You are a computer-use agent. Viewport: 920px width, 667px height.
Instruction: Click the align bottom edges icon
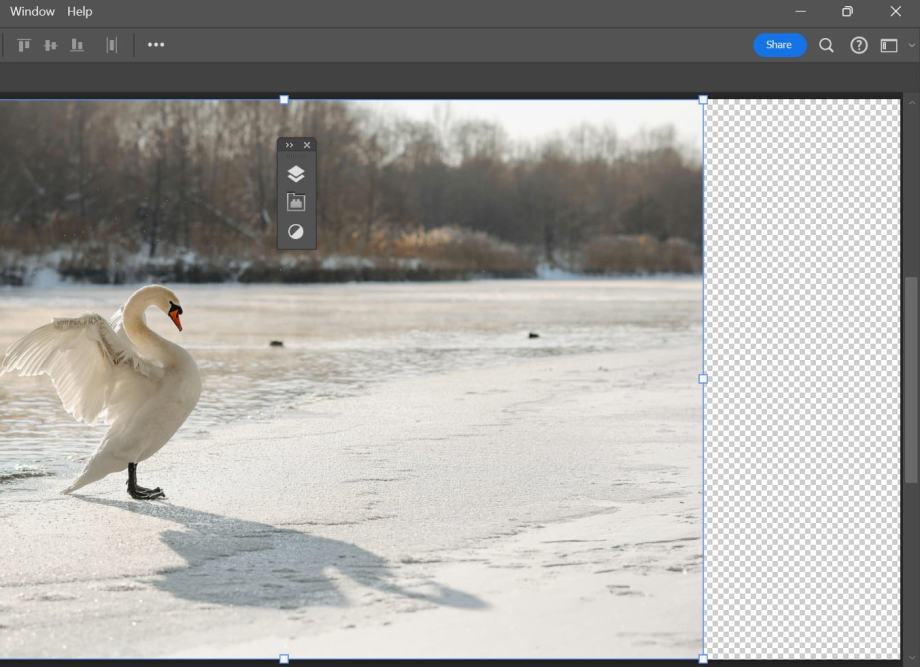coord(77,45)
